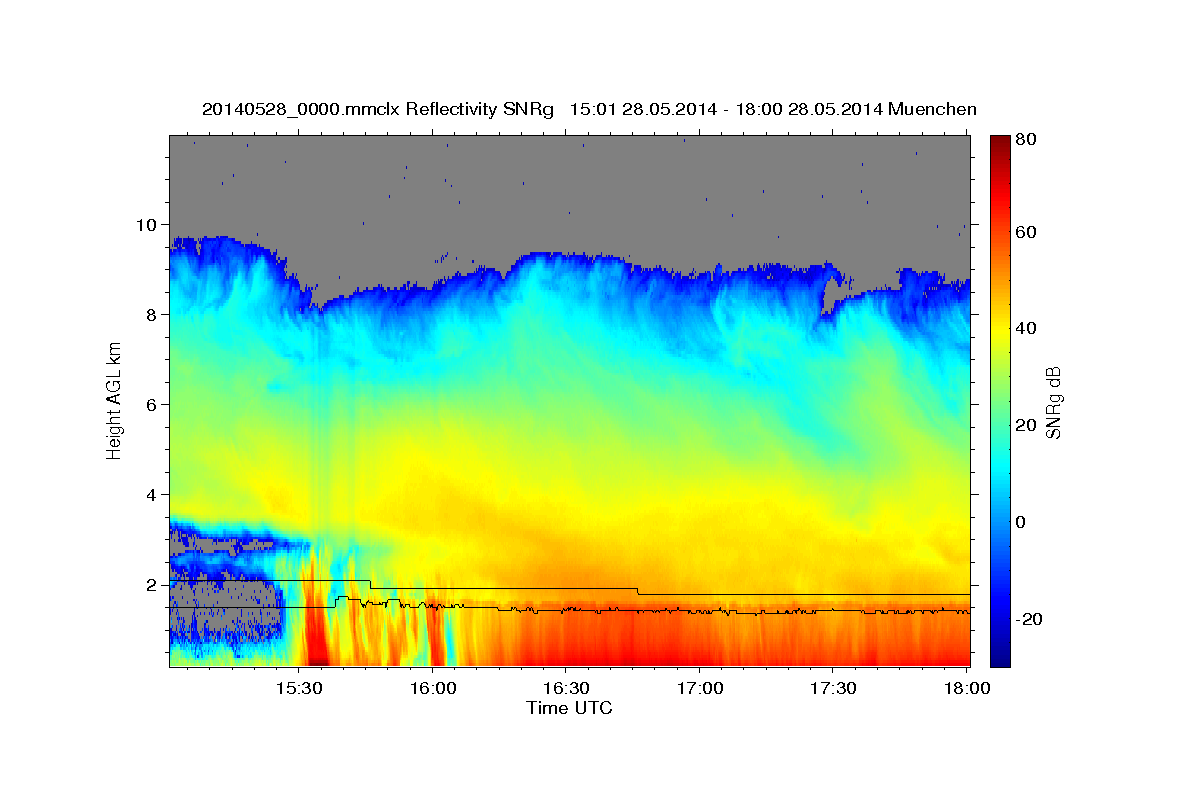Click the 'SNRg dB' colorbar label

click(x=1053, y=403)
